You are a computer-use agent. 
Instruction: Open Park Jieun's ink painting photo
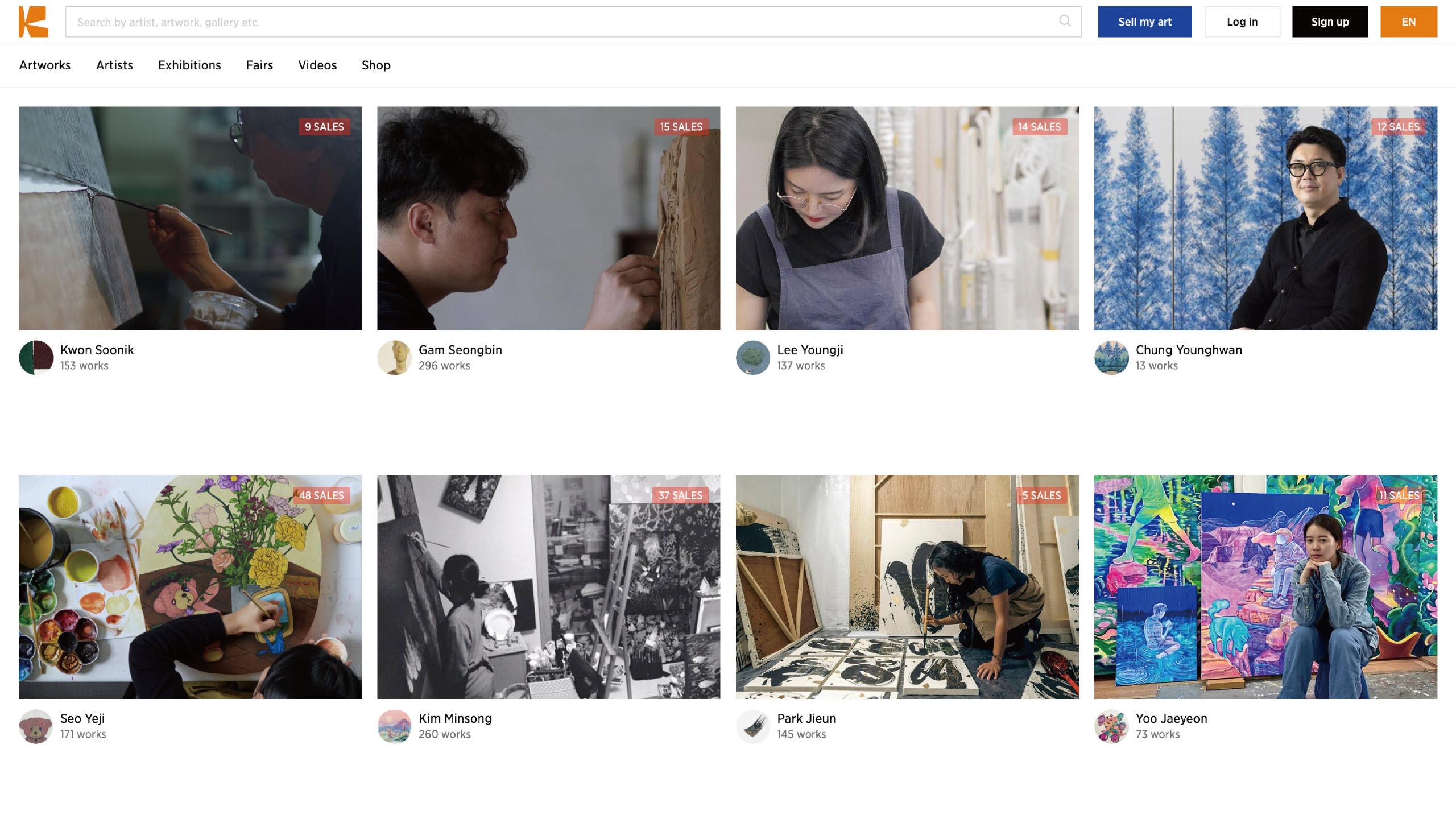pyautogui.click(x=907, y=587)
